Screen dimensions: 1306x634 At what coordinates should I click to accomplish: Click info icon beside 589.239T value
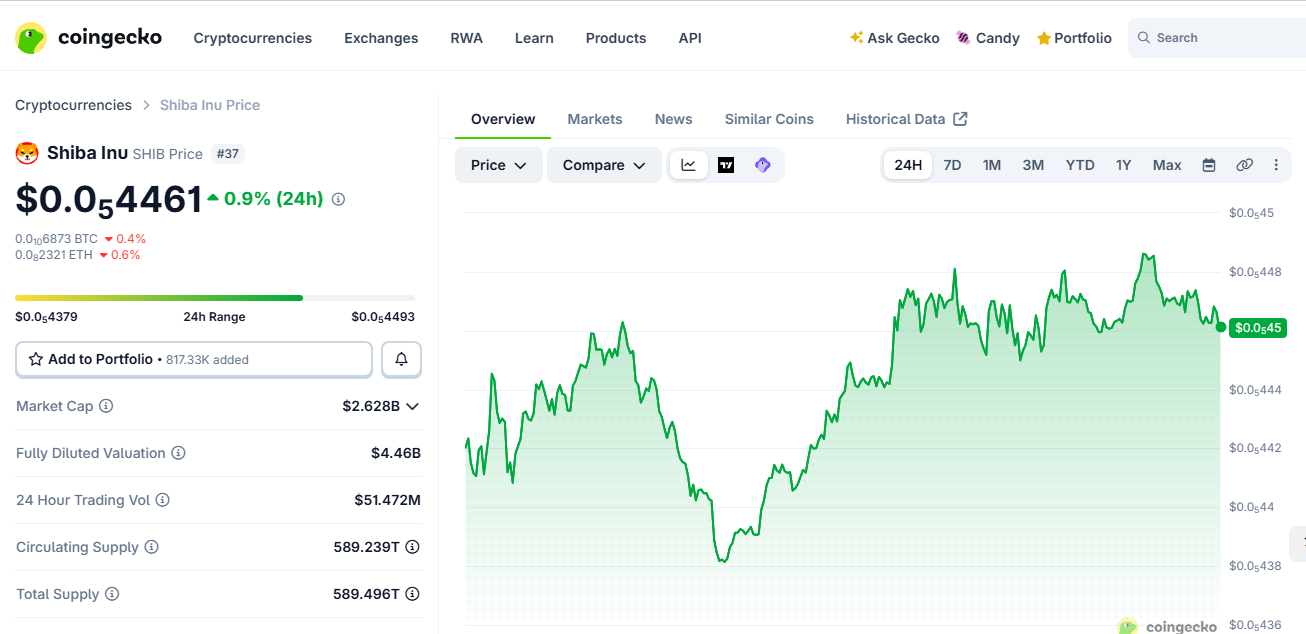(412, 547)
